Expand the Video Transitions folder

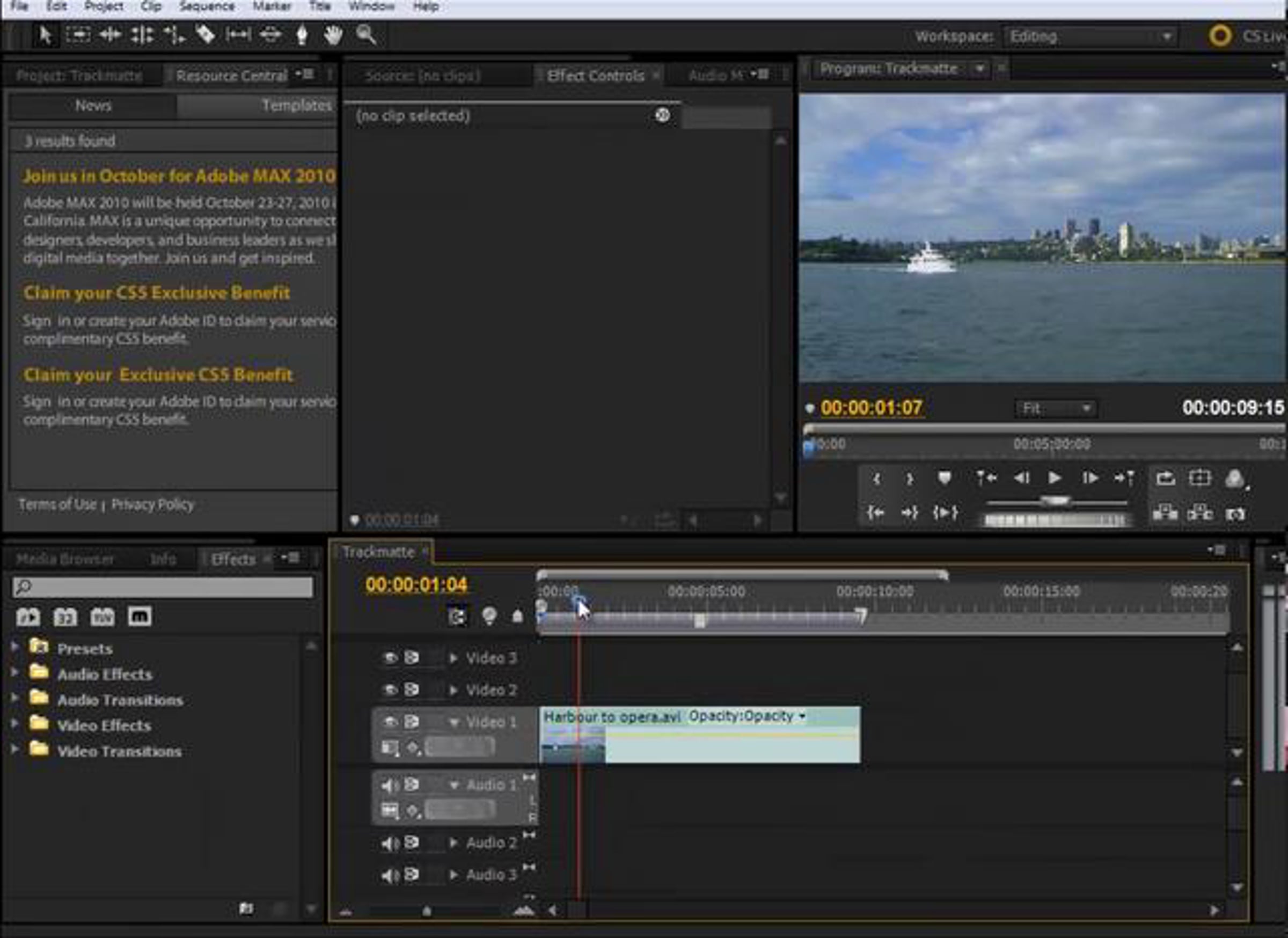(x=15, y=750)
